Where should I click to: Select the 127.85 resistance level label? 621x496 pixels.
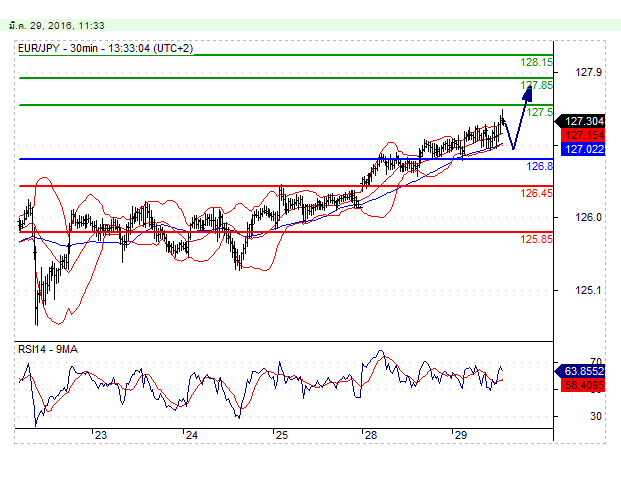click(x=536, y=85)
